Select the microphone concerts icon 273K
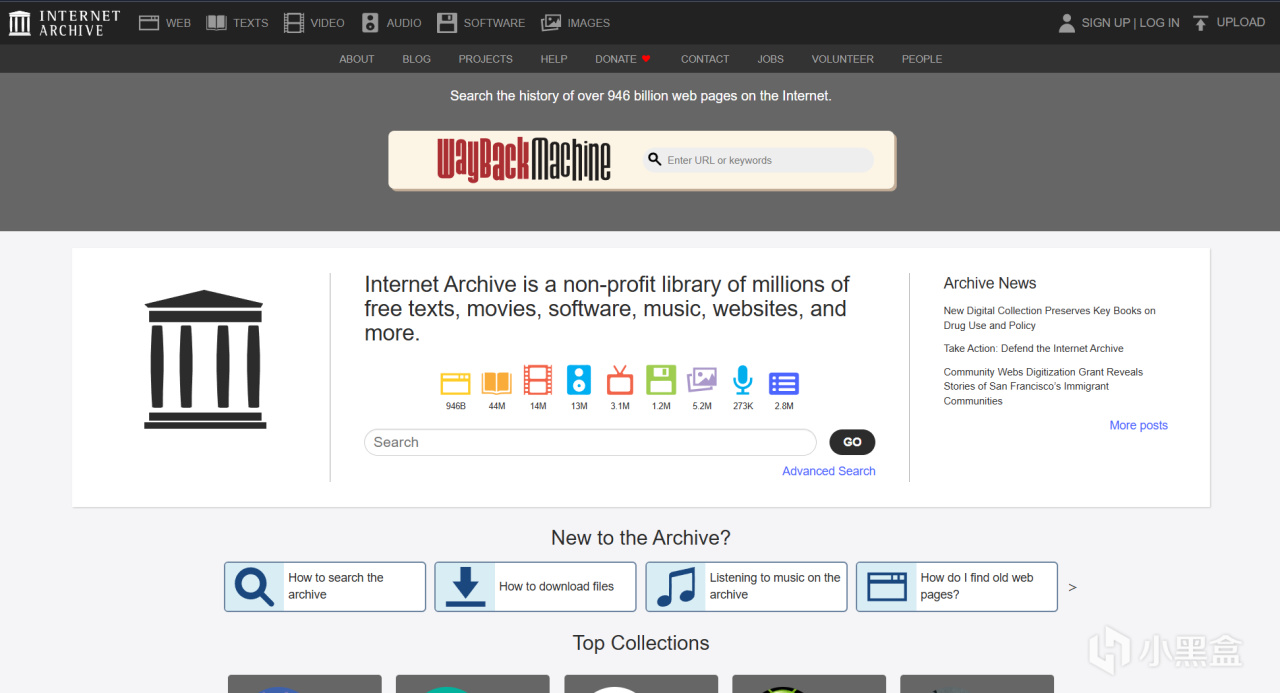Image resolution: width=1280 pixels, height=693 pixels. (743, 380)
